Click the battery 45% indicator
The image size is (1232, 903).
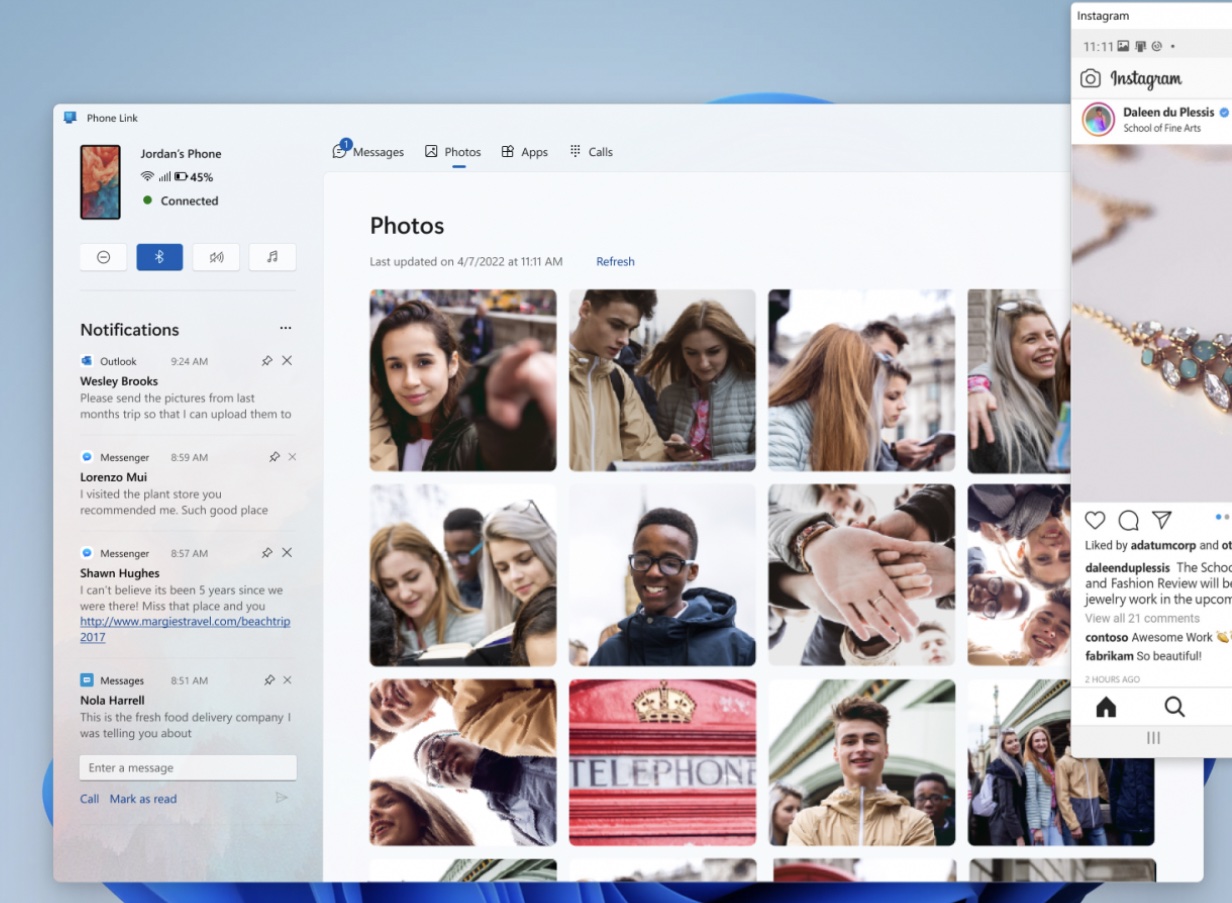194,177
